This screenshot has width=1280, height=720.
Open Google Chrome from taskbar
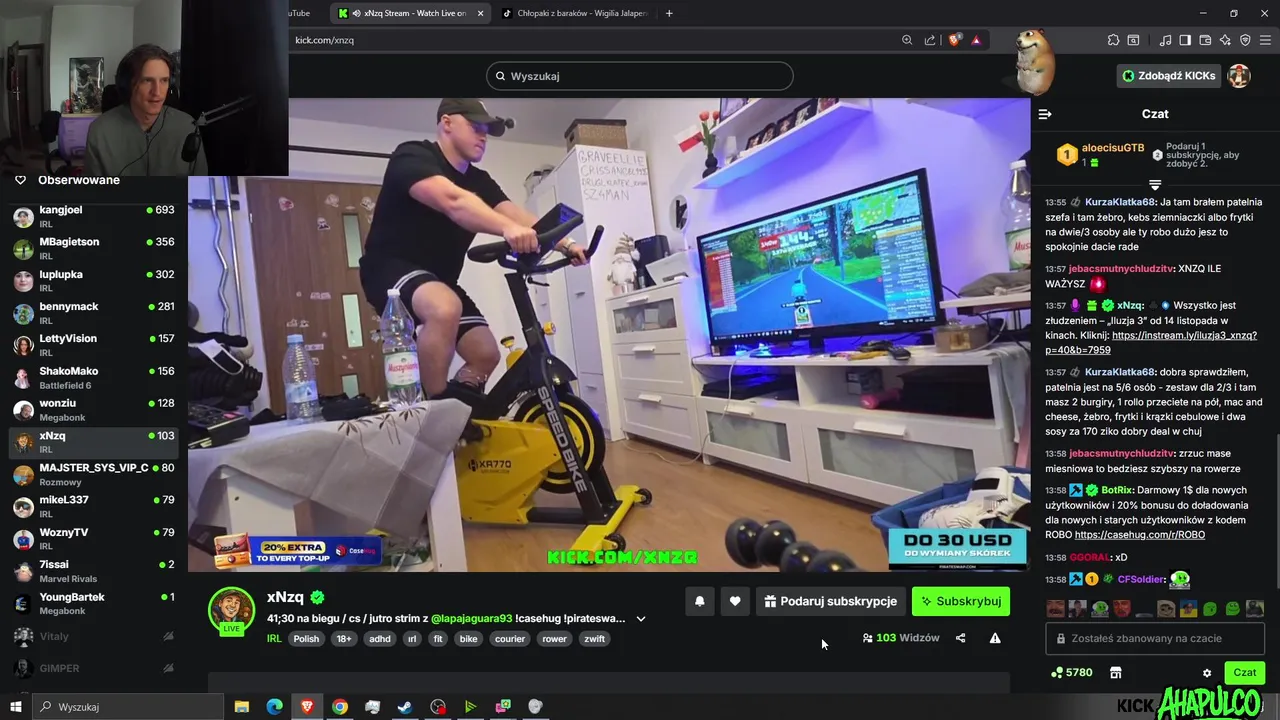(x=340, y=707)
